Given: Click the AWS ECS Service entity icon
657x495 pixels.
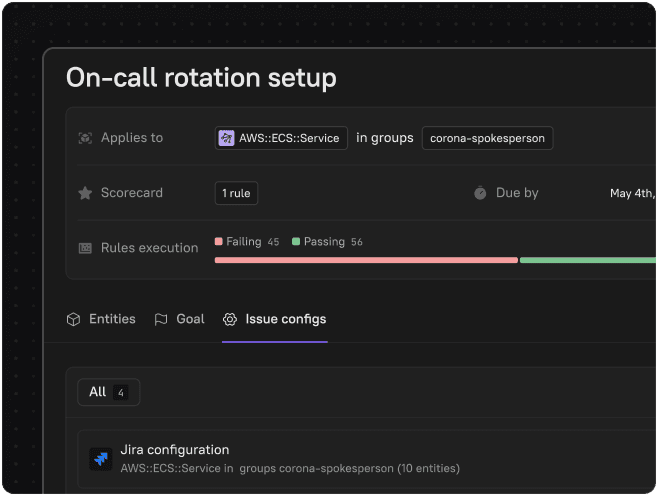Looking at the screenshot, I should [227, 138].
